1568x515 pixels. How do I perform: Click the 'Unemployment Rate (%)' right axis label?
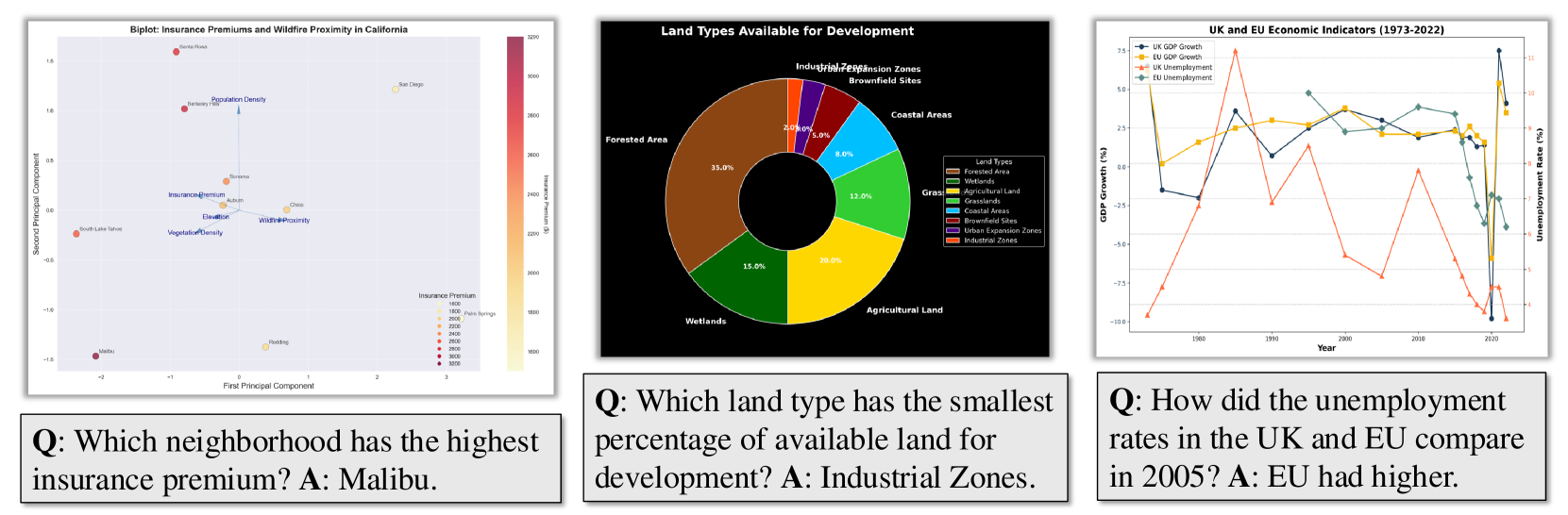(1539, 186)
